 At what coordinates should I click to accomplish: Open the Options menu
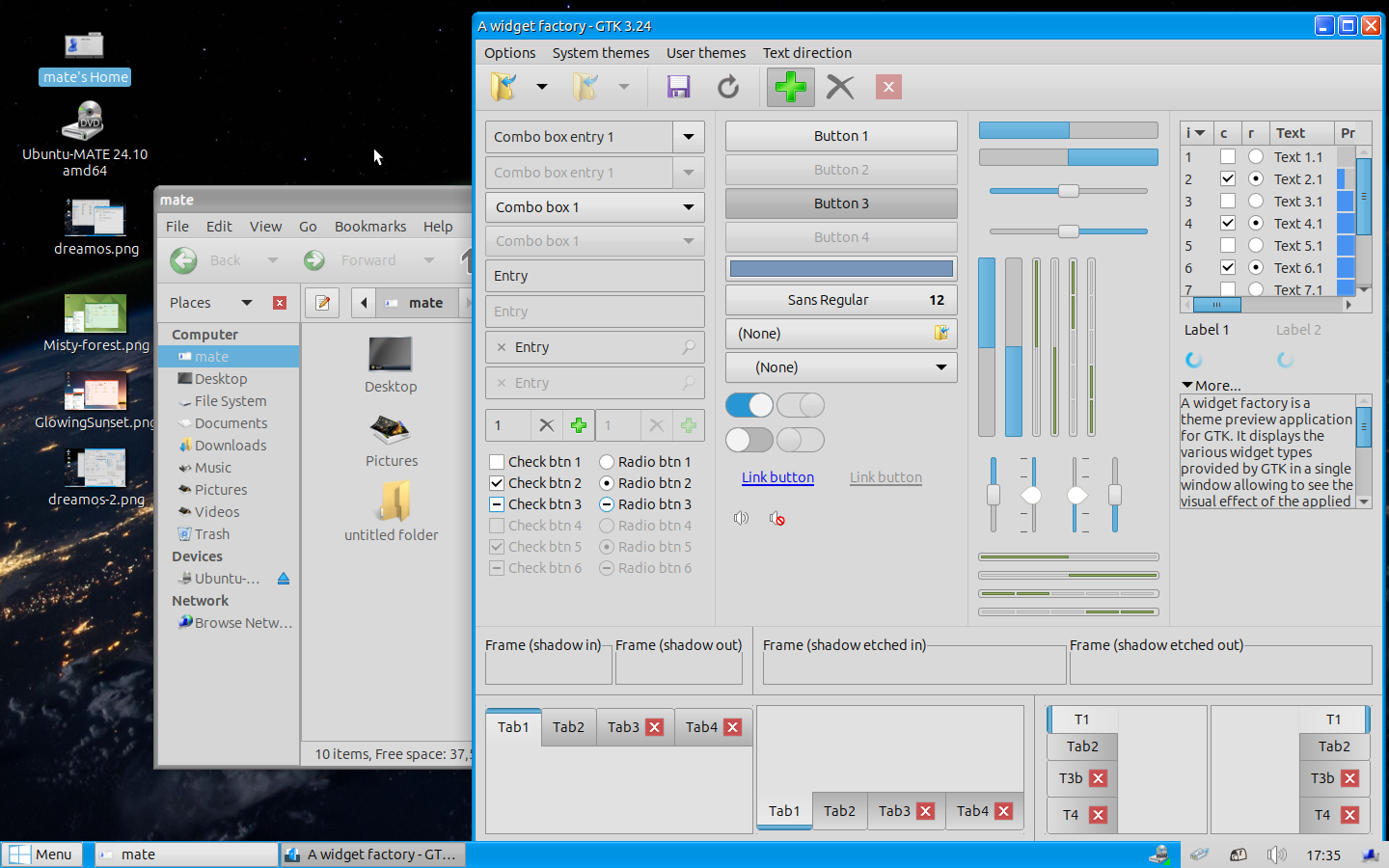509,53
